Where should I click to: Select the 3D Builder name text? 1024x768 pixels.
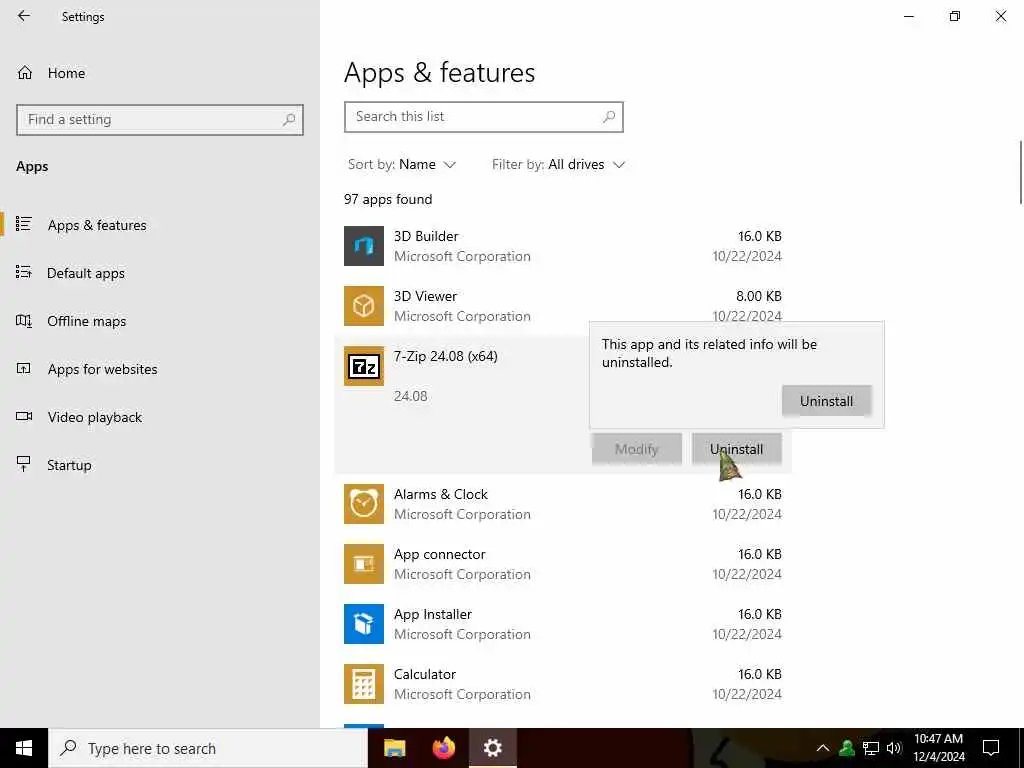(426, 236)
